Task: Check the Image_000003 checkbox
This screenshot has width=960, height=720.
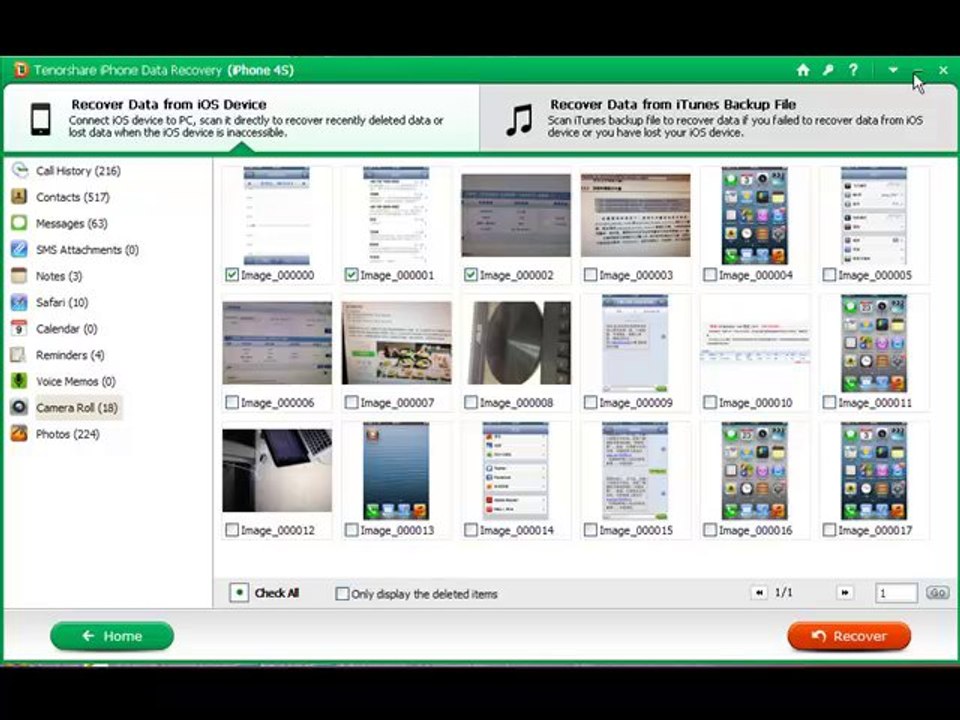Action: click(590, 275)
